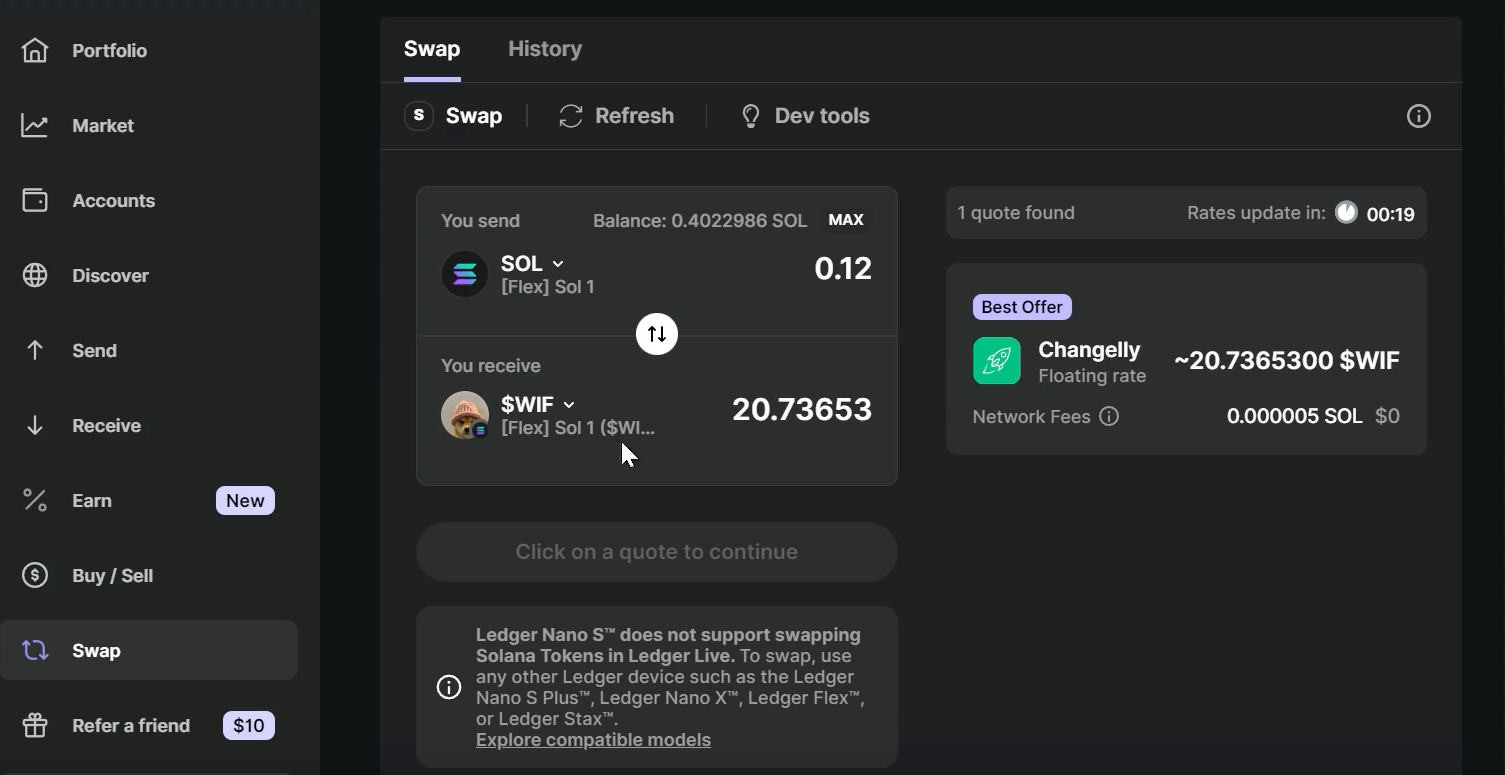Select the Changelly Best Offer quote
Image resolution: width=1505 pixels, height=775 pixels.
(1186, 359)
